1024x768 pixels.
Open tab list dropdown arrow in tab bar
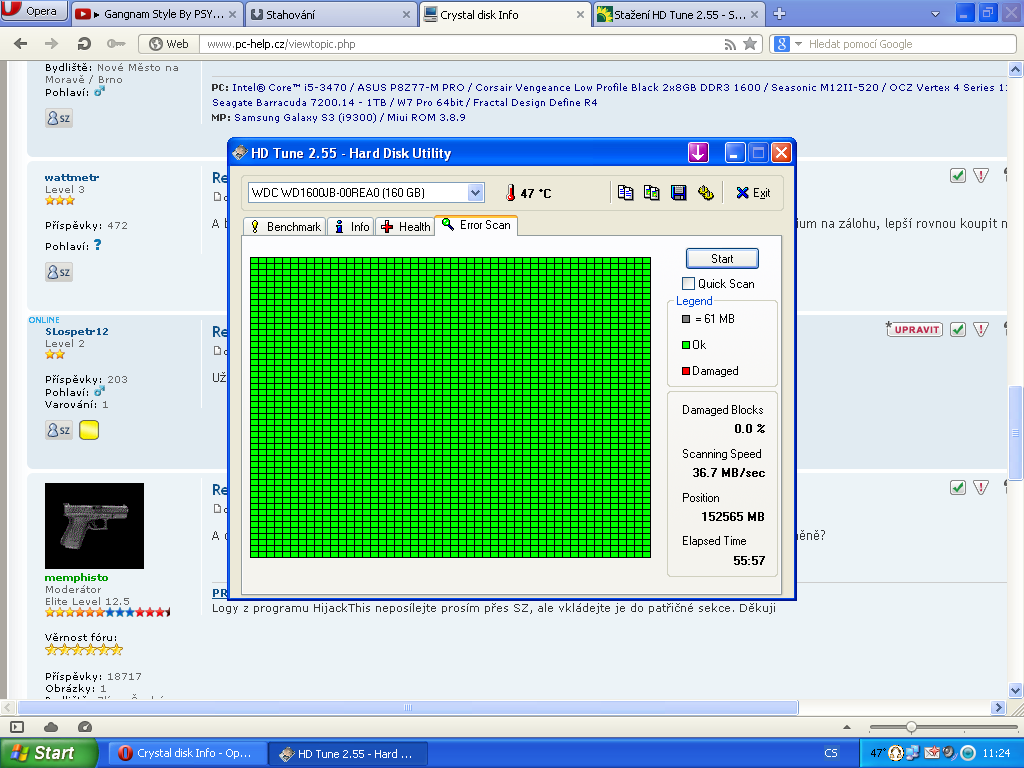pos(935,14)
